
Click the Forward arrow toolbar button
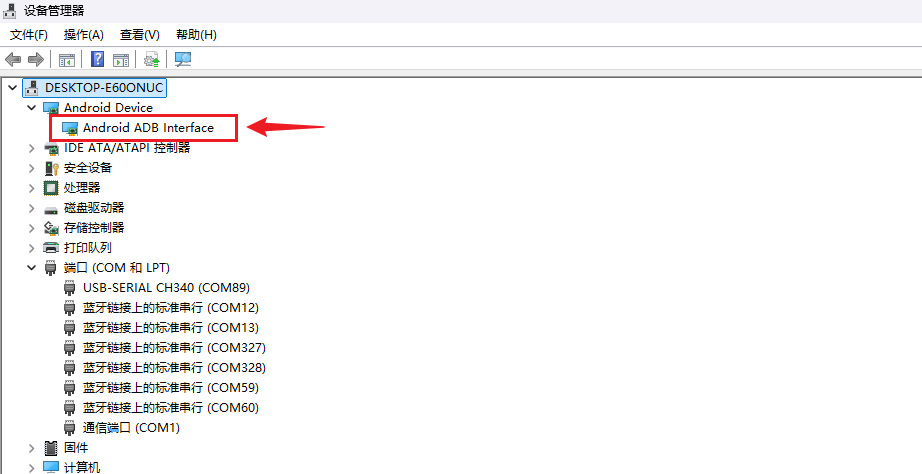tap(36, 59)
